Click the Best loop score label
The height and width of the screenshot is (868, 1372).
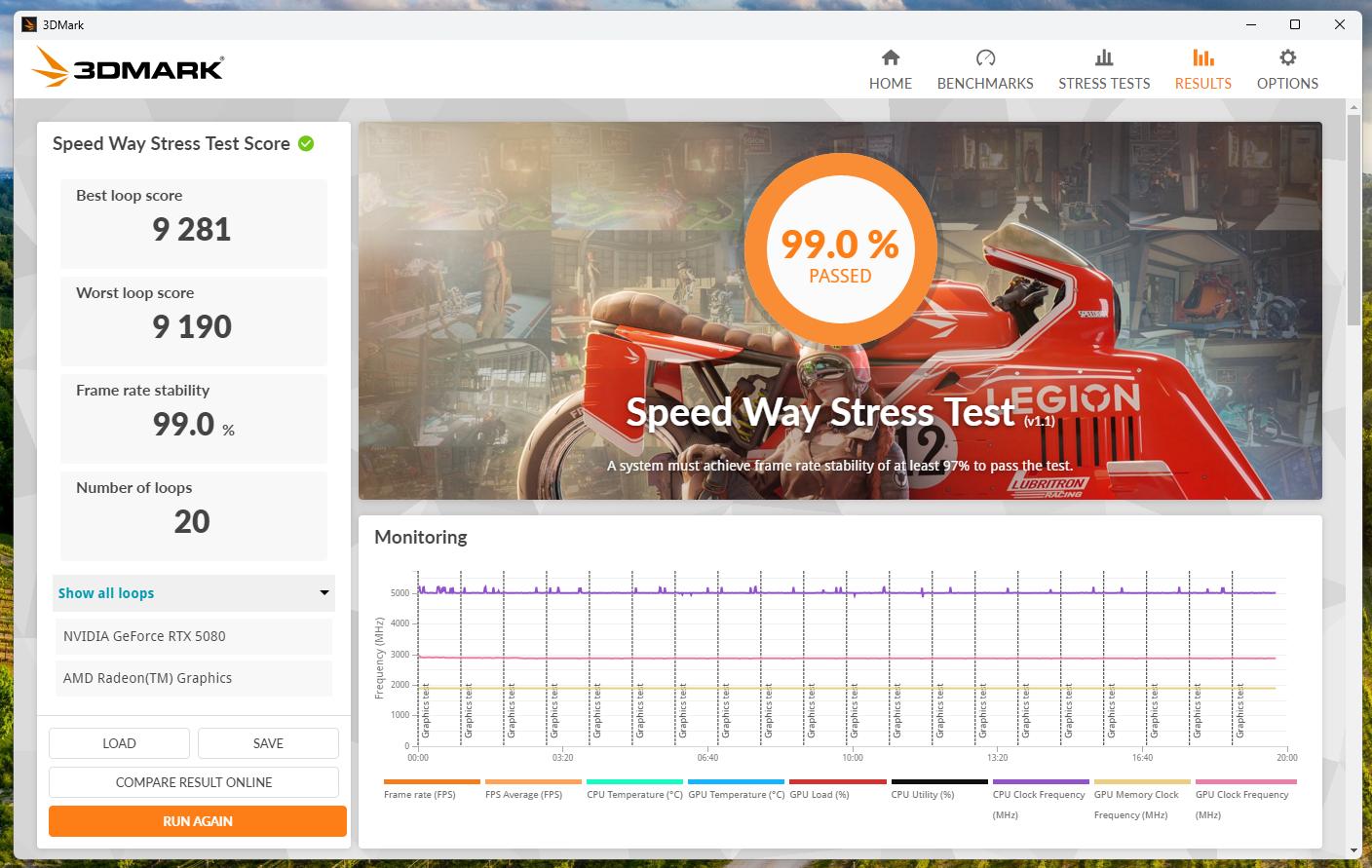tap(130, 195)
